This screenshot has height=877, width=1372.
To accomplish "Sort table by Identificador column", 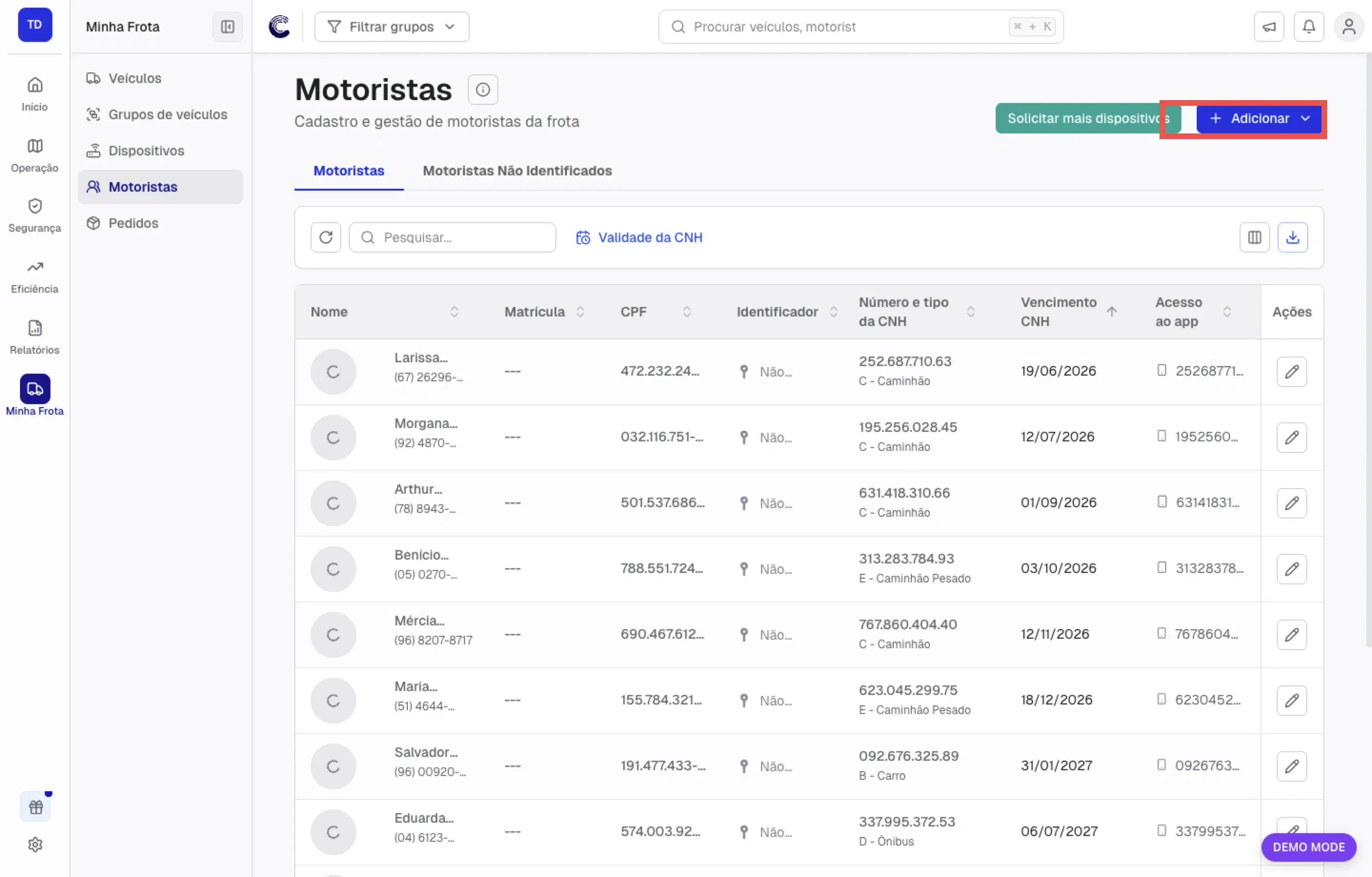I will click(x=833, y=312).
